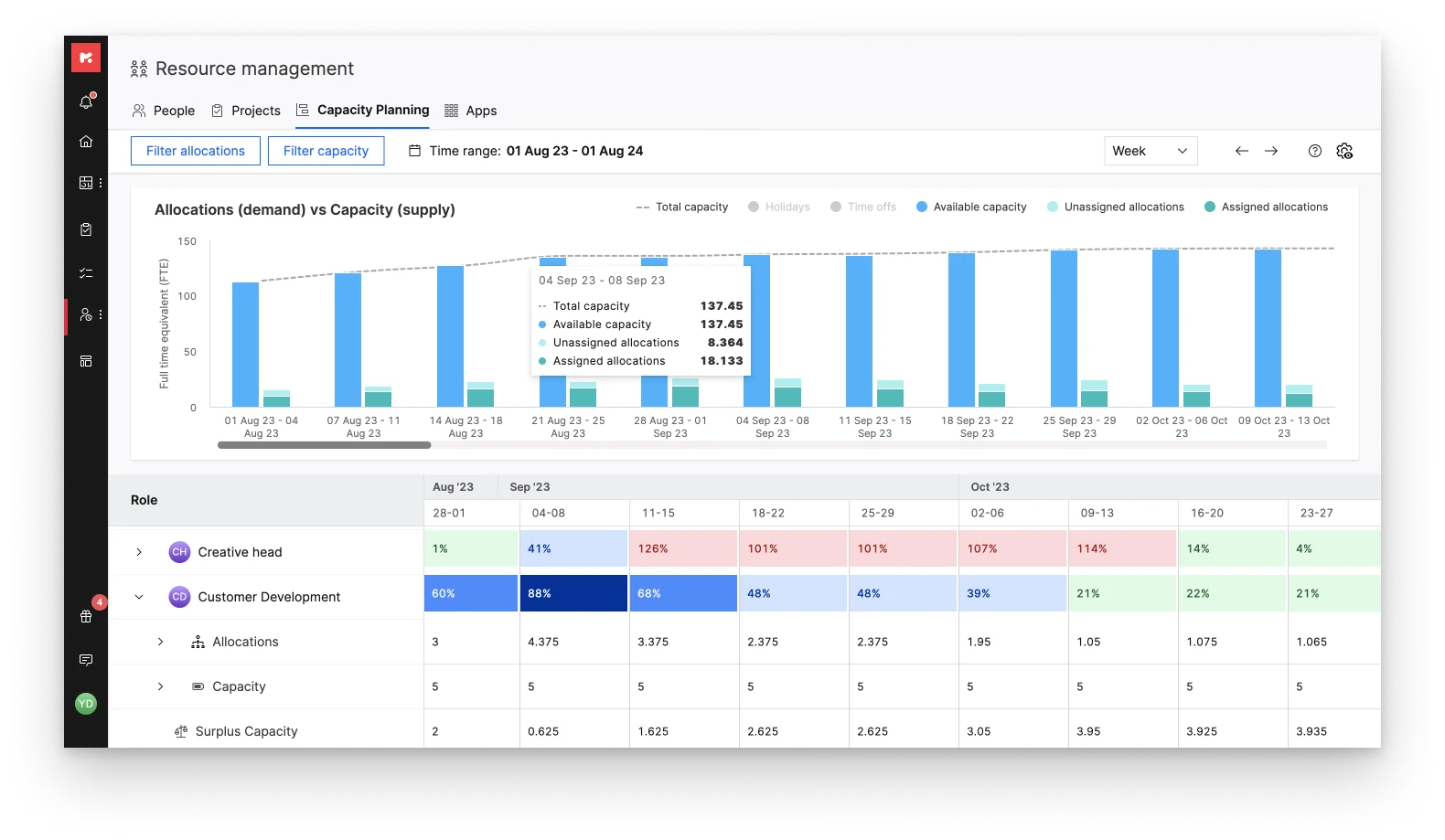Toggle Available capacity series in legend
The height and width of the screenshot is (840, 1445).
click(x=971, y=207)
